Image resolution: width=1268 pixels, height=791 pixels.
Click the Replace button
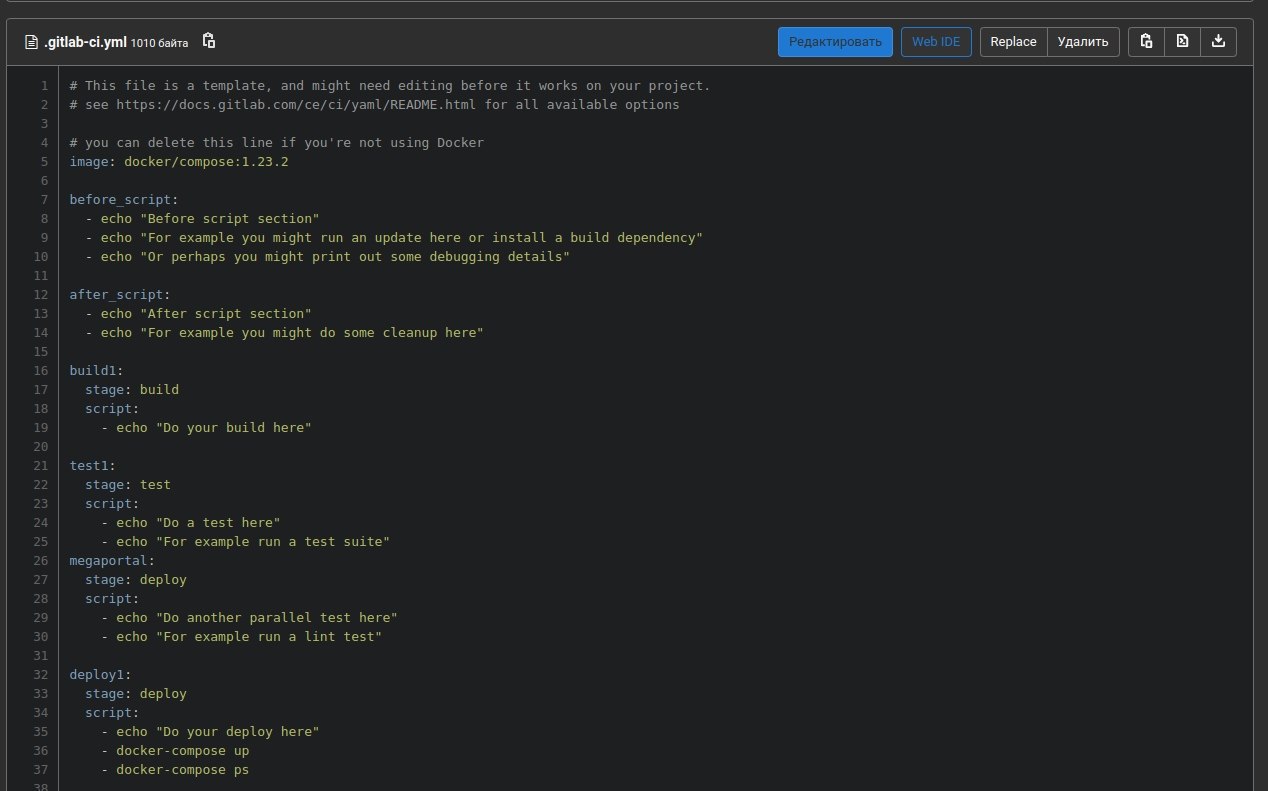[1013, 42]
